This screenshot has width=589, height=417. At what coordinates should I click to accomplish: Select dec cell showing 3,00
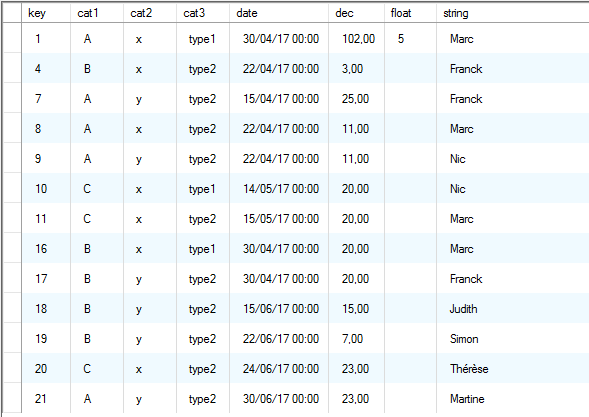coord(356,68)
